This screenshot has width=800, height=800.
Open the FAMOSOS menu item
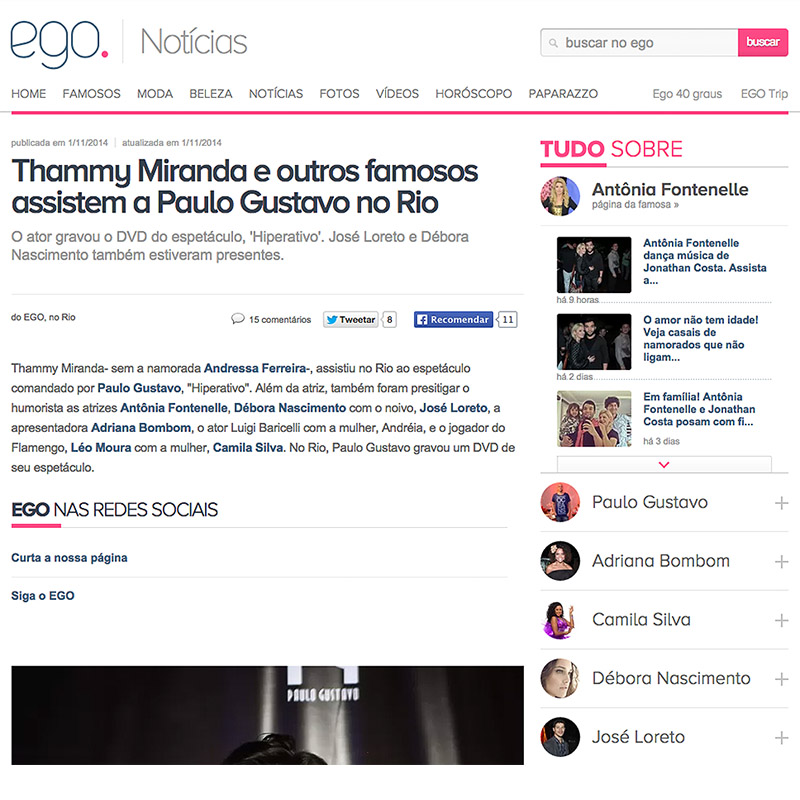click(x=91, y=94)
